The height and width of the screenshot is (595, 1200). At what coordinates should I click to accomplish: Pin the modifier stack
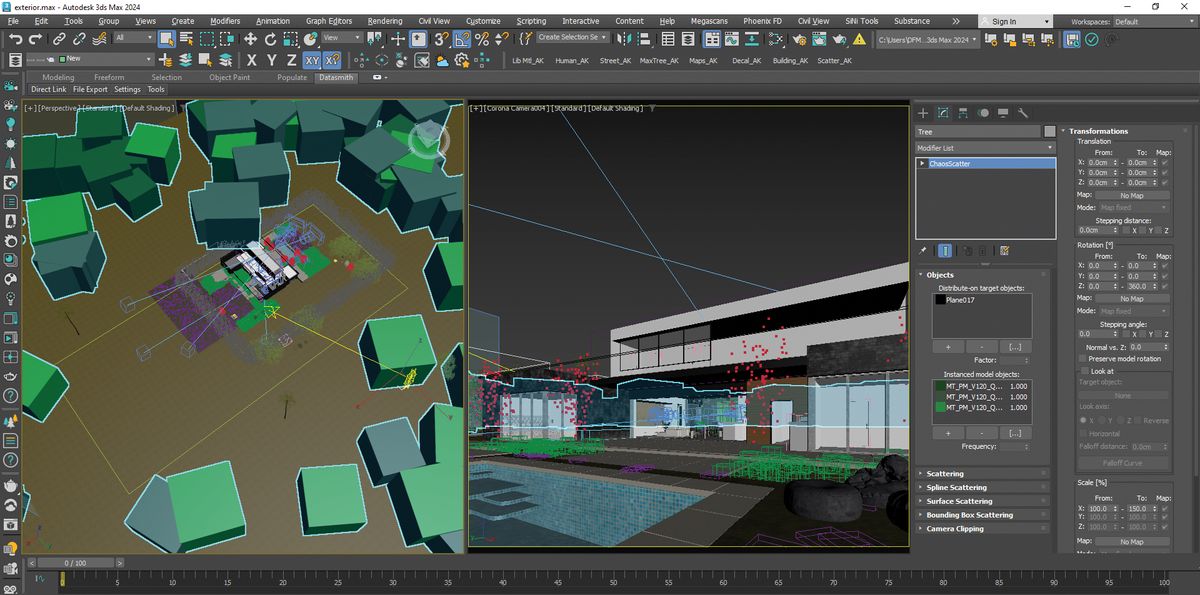coord(923,250)
